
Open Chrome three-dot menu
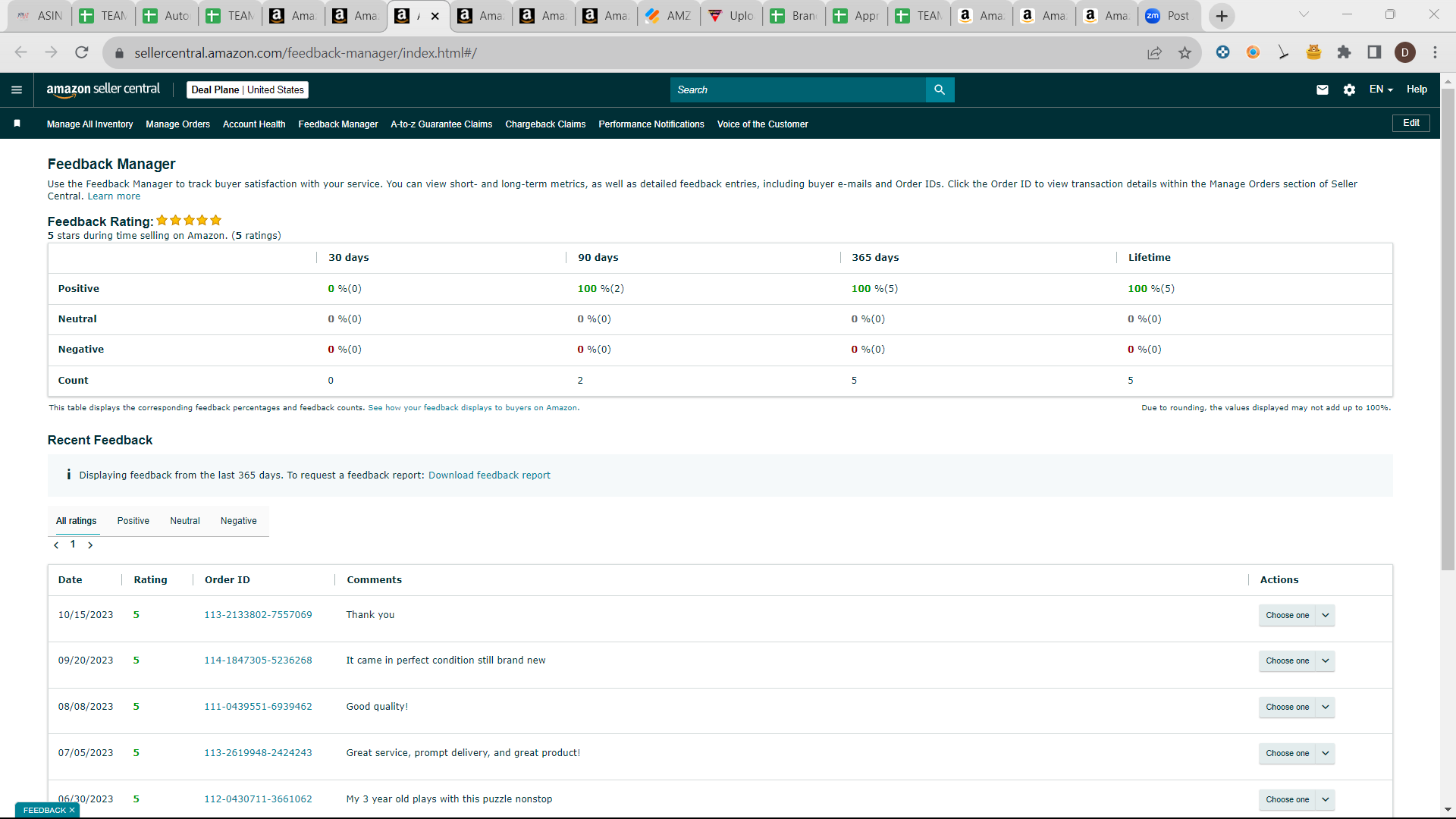[x=1435, y=52]
